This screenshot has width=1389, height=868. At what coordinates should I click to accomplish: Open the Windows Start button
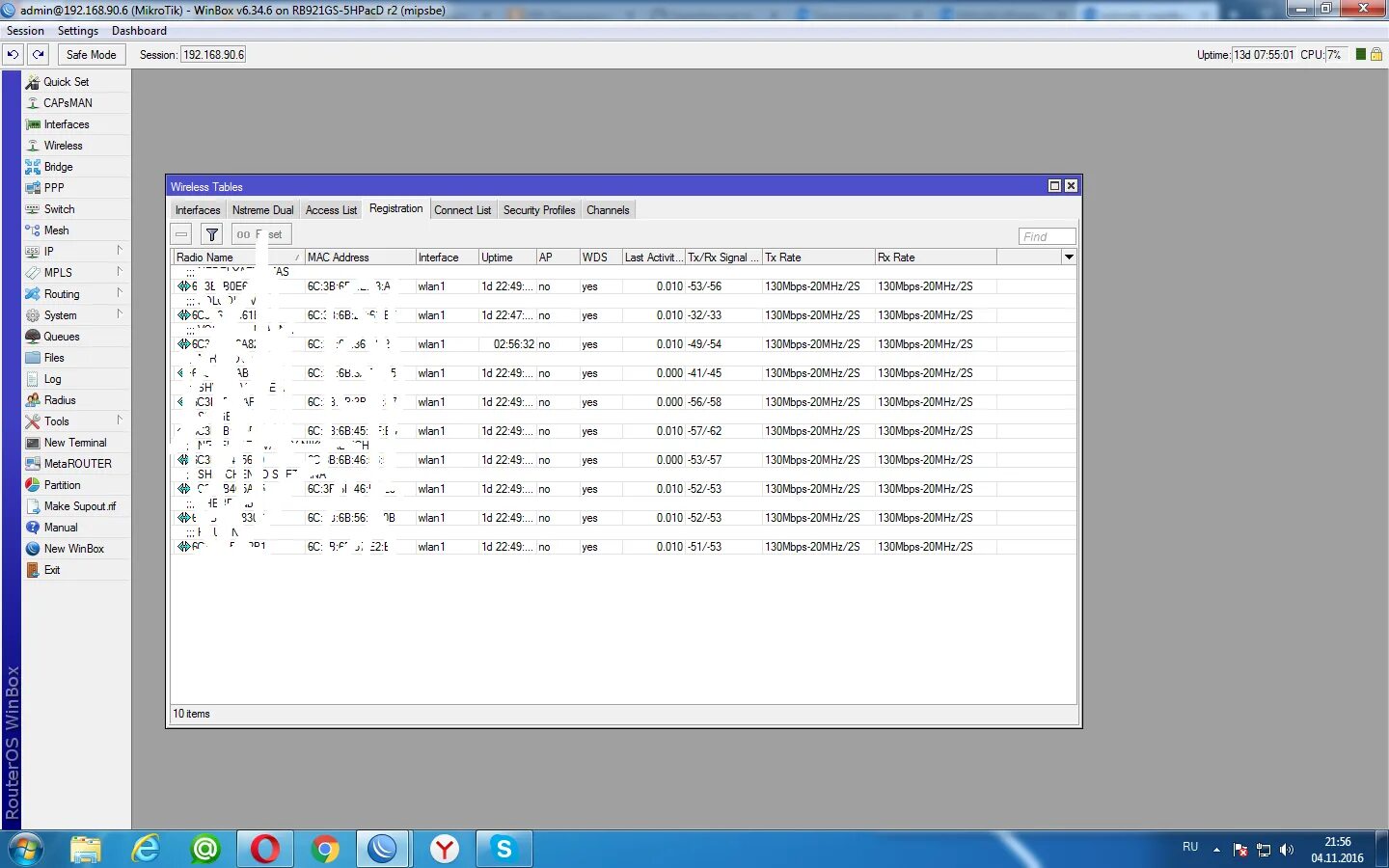coord(26,850)
